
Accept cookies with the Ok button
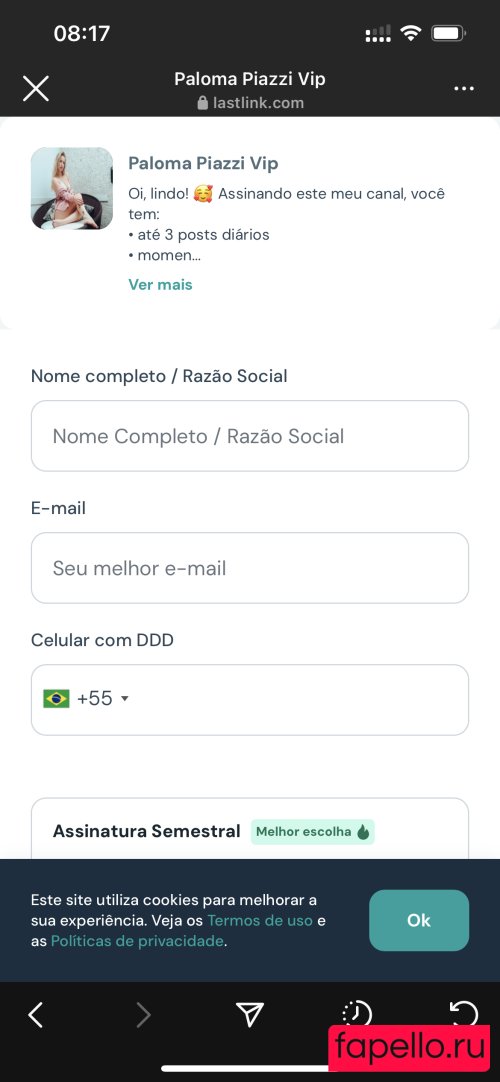coord(419,921)
